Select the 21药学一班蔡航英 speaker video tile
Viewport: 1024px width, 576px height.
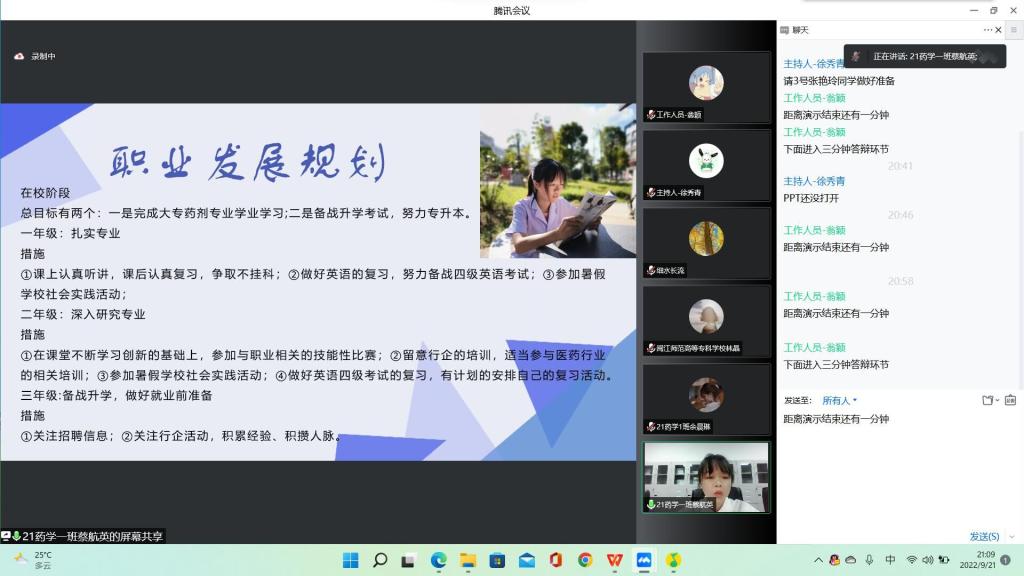coord(706,477)
